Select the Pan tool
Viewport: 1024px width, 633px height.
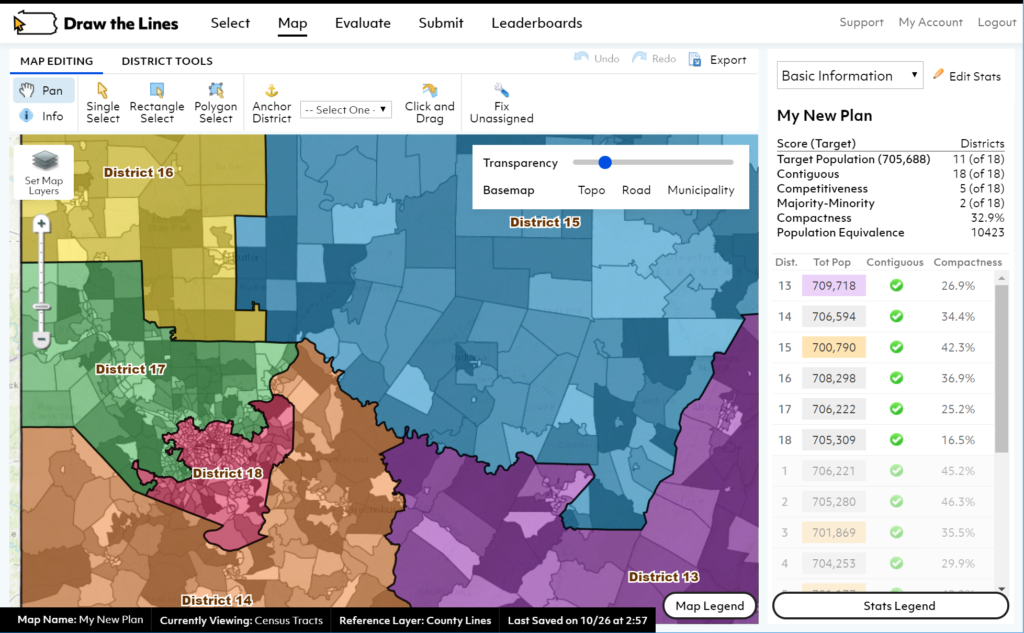click(x=43, y=90)
